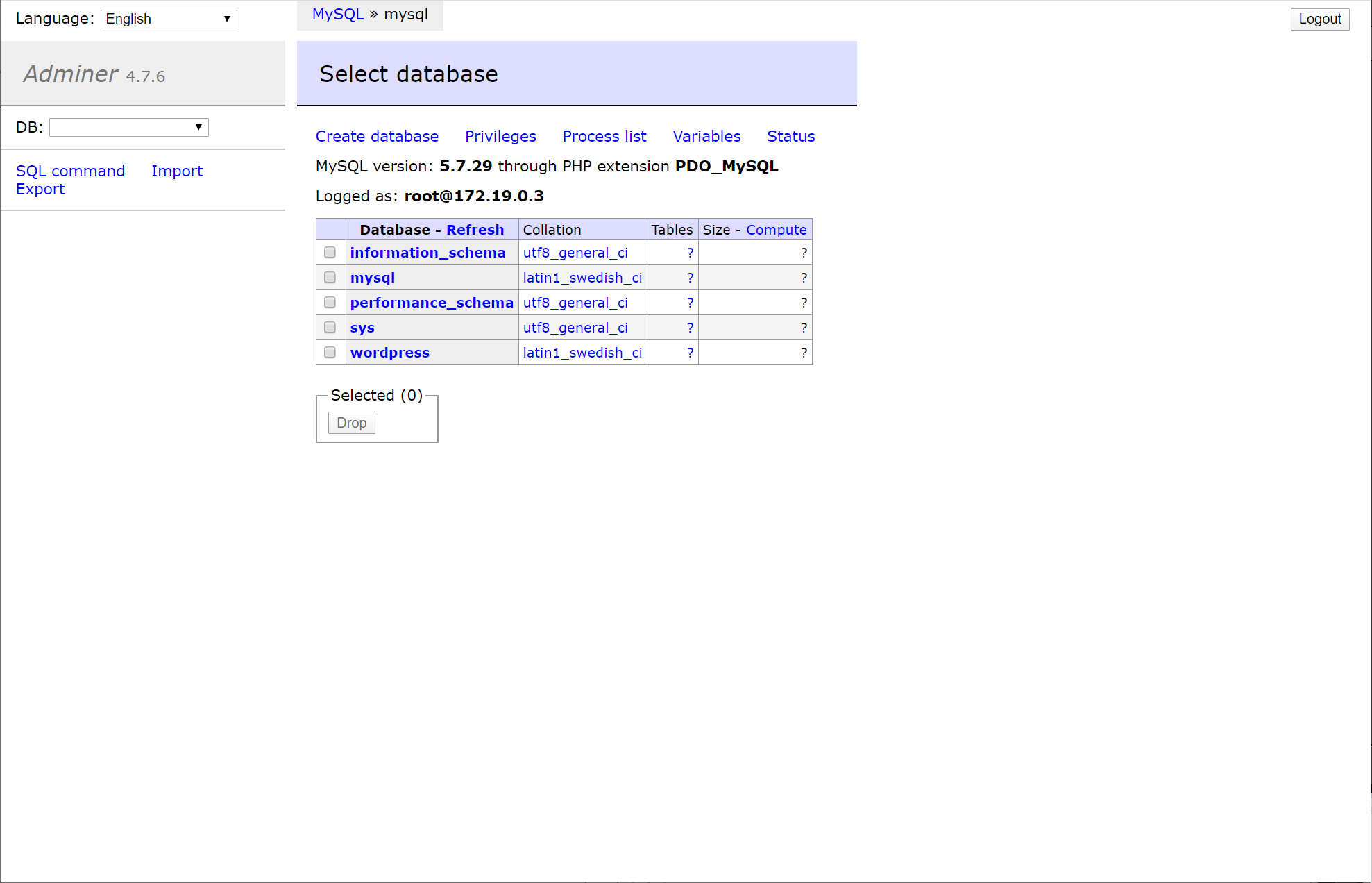Click Adminer version '4.7.6' text
Screen dimensions: 1372x883
pyautogui.click(x=146, y=76)
